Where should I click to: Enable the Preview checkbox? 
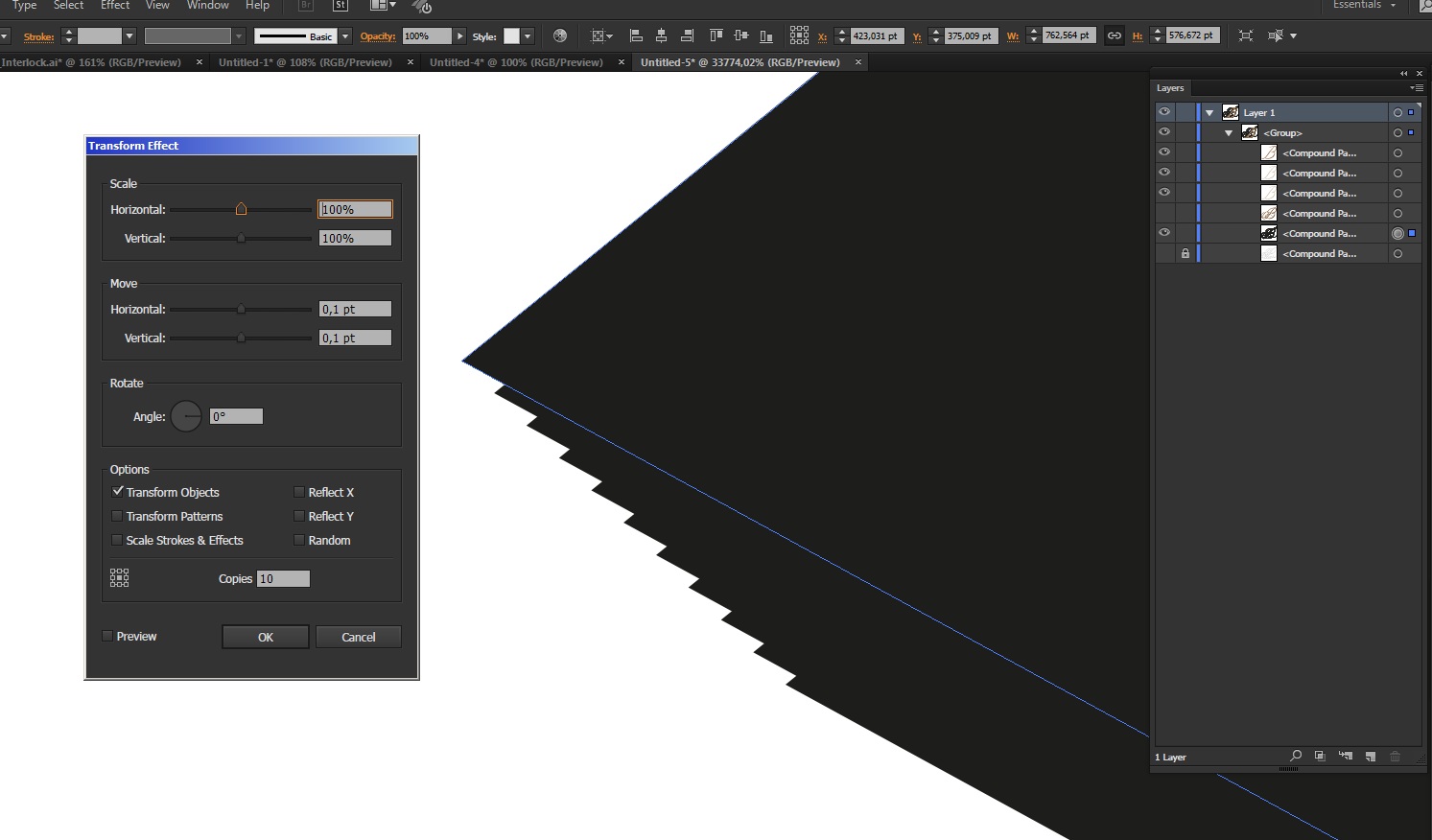click(x=108, y=637)
